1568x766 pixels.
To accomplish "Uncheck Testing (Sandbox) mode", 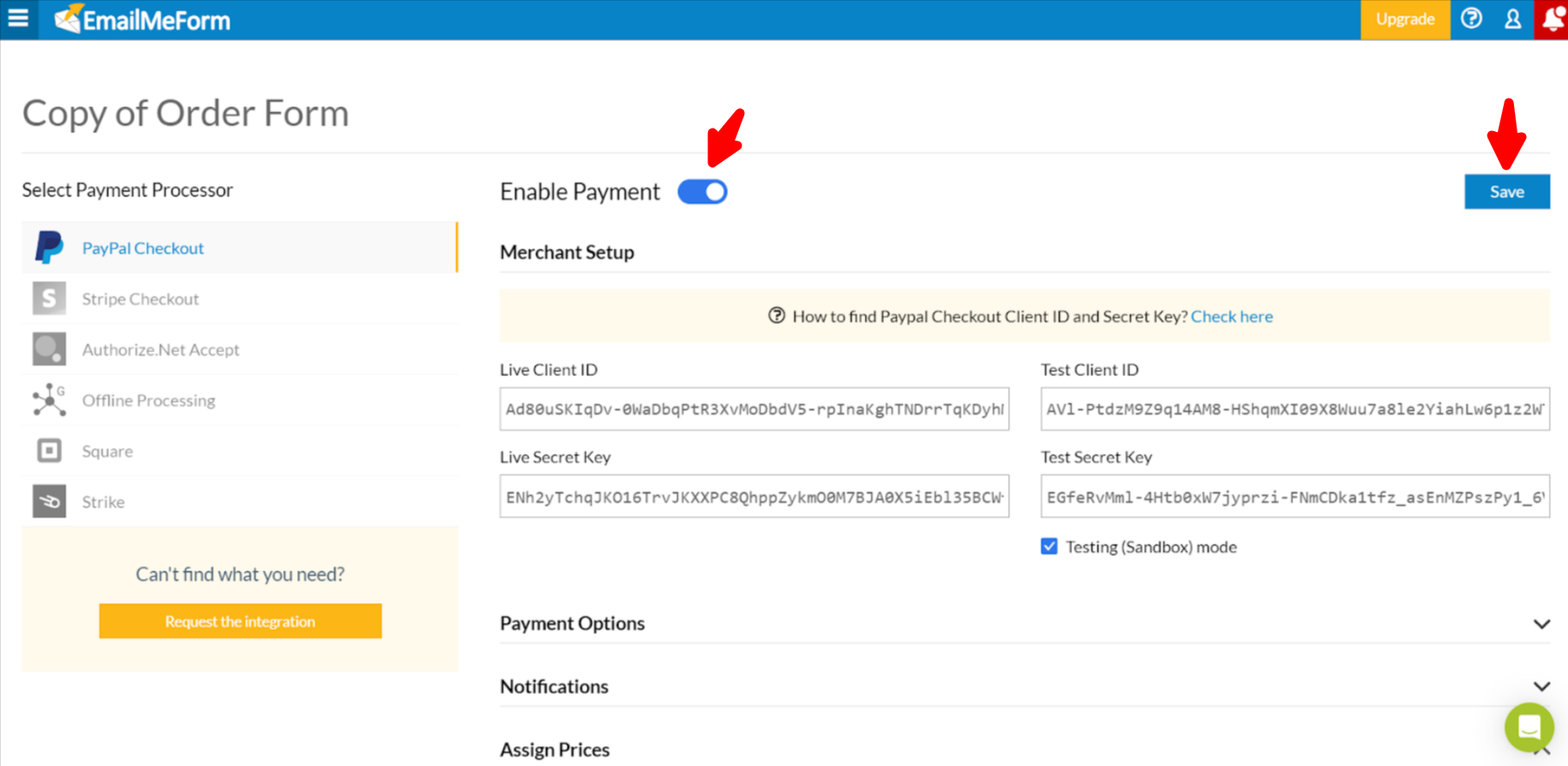I will [1049, 547].
